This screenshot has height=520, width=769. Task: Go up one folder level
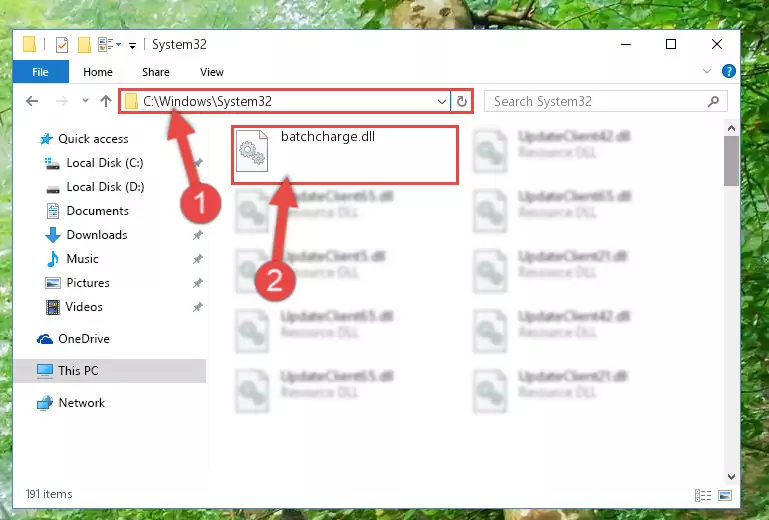click(106, 101)
